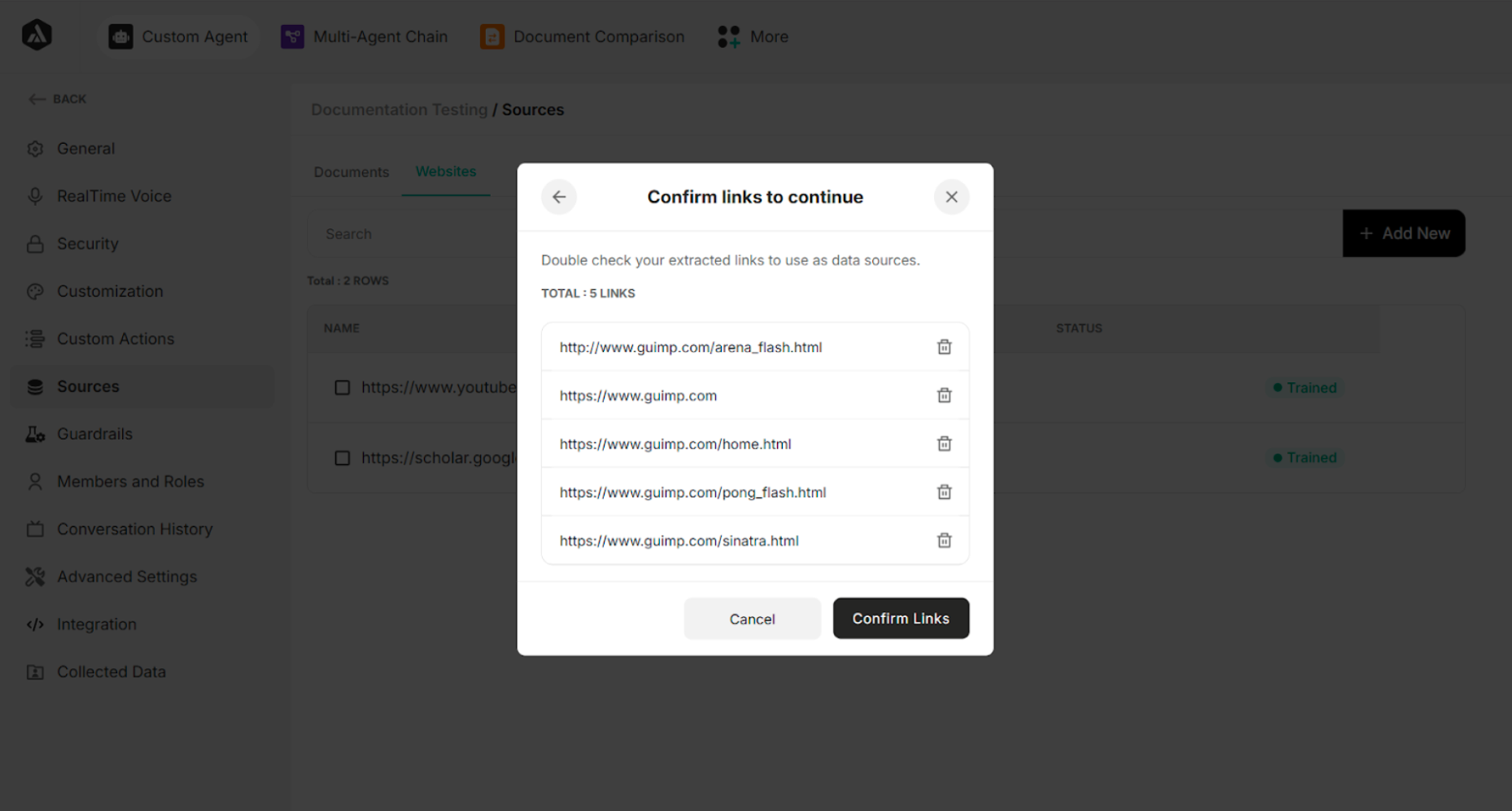Open the RealTime Voice microphone icon

35,195
